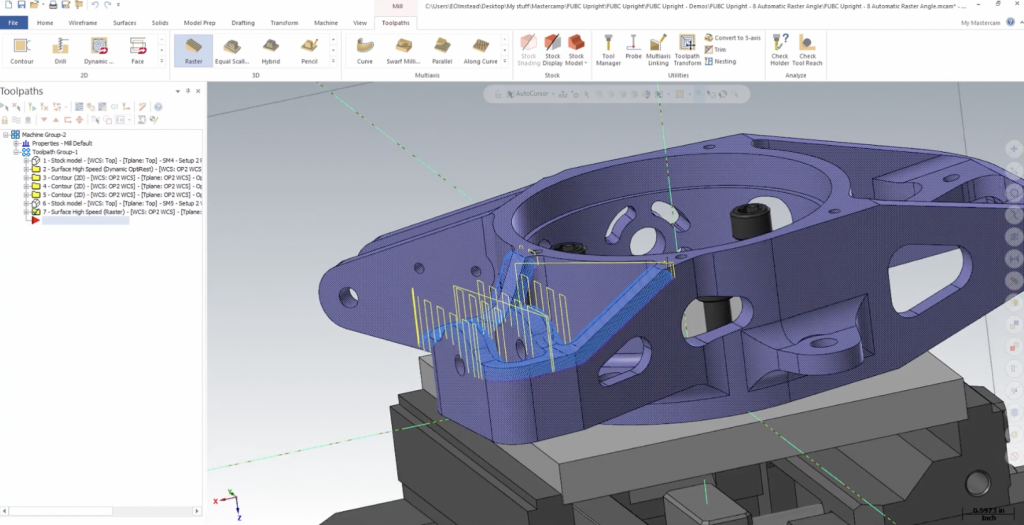Click Convert to 5-axis

coord(732,38)
